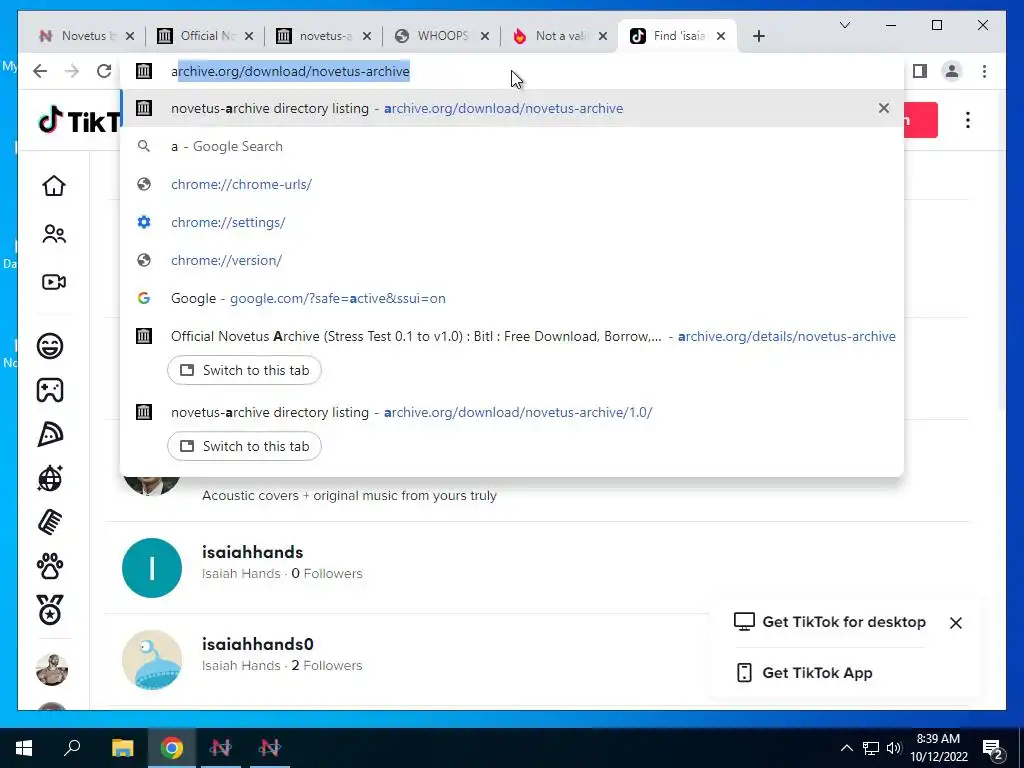Open suggested account avatar in sidebar
This screenshot has width=1024, height=768.
pos(52,669)
